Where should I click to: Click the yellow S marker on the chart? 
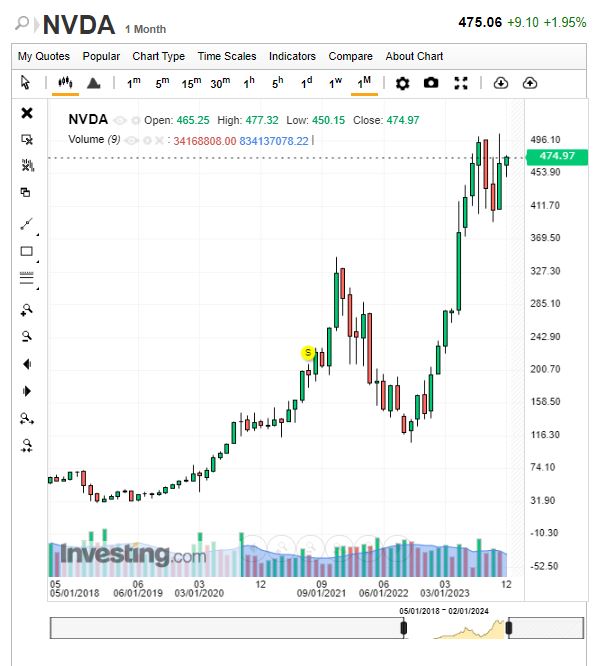tap(308, 353)
